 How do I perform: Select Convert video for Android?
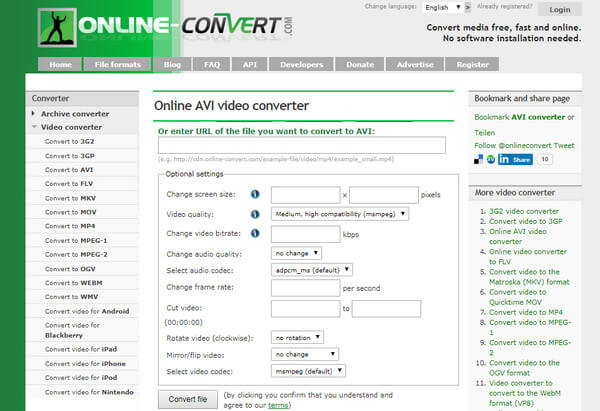click(x=87, y=312)
